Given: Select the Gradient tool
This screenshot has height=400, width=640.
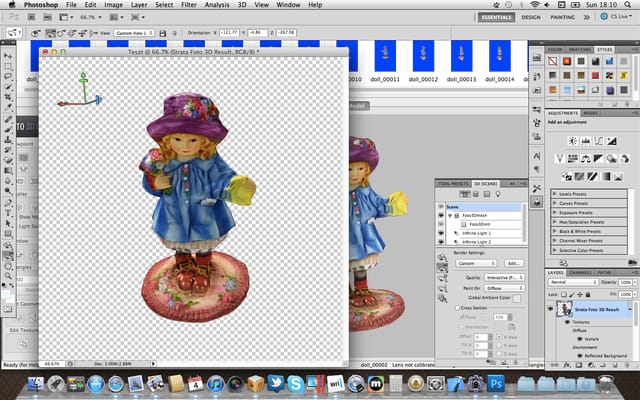Looking at the screenshot, I should coord(8,171).
